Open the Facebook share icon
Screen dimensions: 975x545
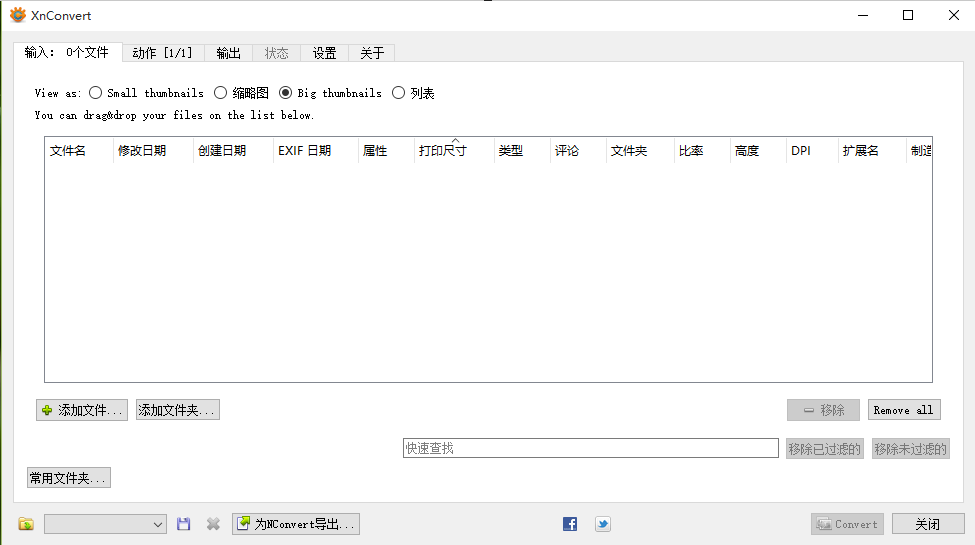[570, 524]
